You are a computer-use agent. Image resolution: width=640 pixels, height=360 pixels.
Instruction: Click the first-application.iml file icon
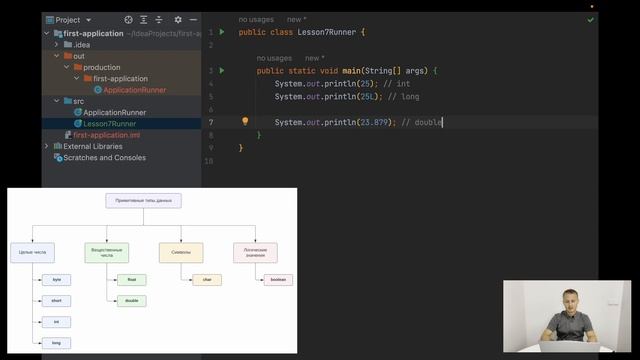(68, 135)
